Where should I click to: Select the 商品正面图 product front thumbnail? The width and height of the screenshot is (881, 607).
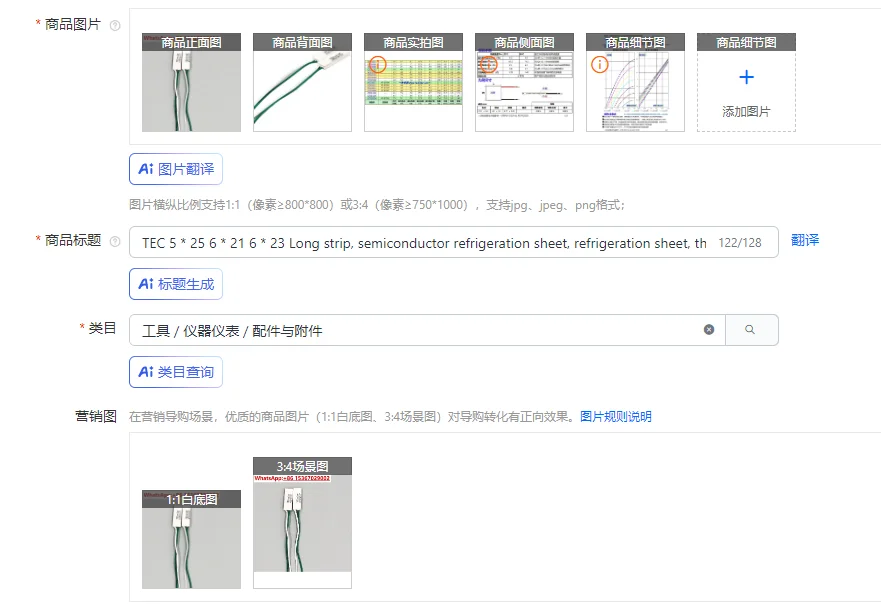[191, 83]
